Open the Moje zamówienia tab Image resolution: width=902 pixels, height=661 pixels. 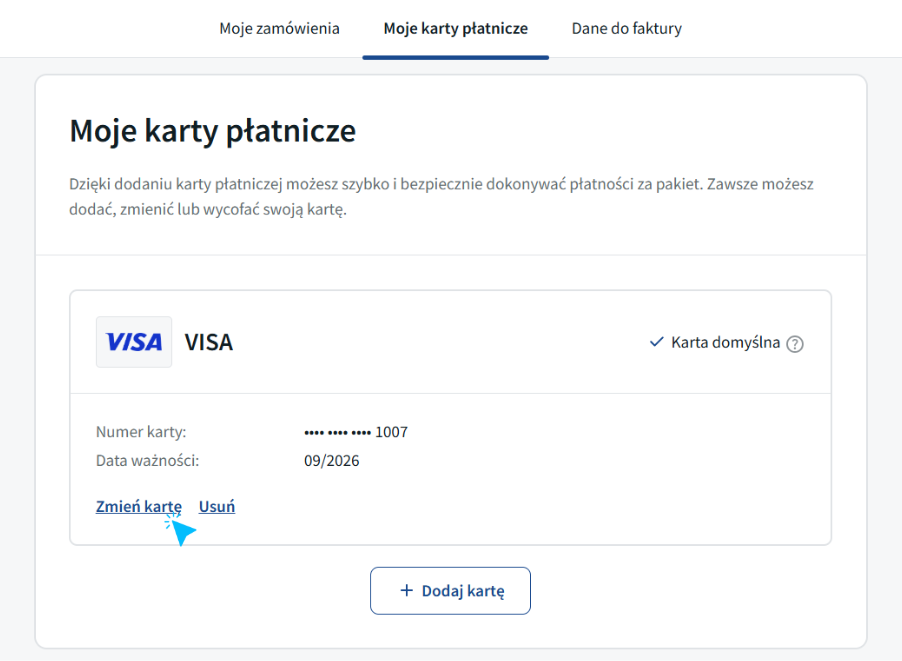(x=280, y=28)
